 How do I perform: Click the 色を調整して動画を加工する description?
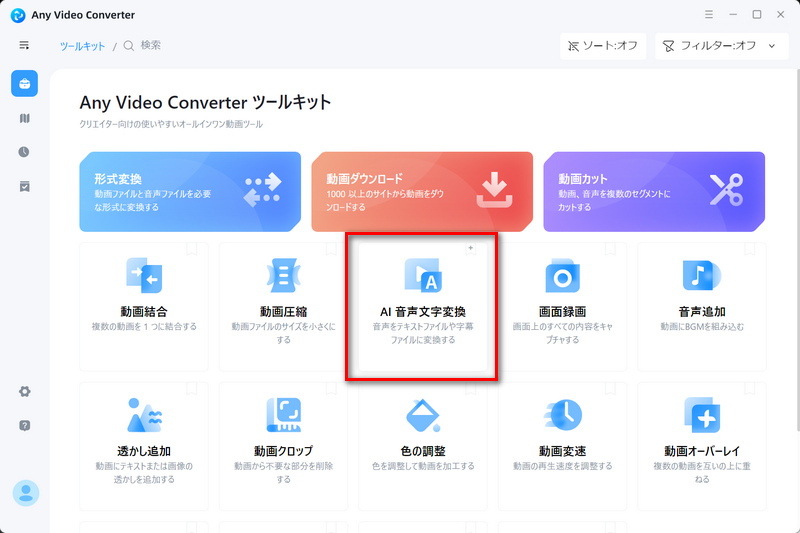423,466
